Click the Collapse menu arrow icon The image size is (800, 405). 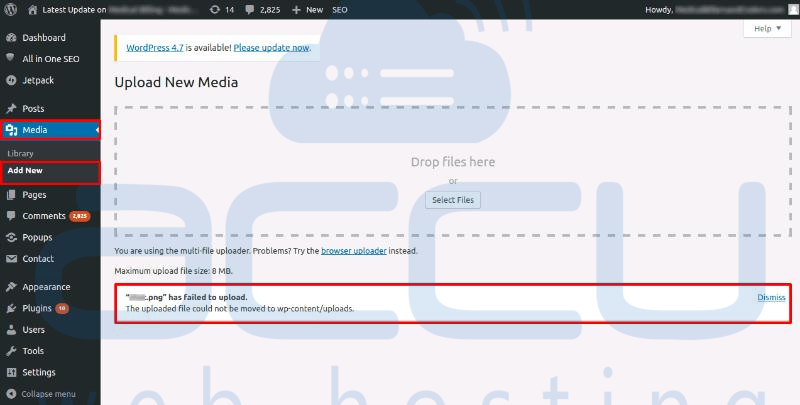[11, 394]
